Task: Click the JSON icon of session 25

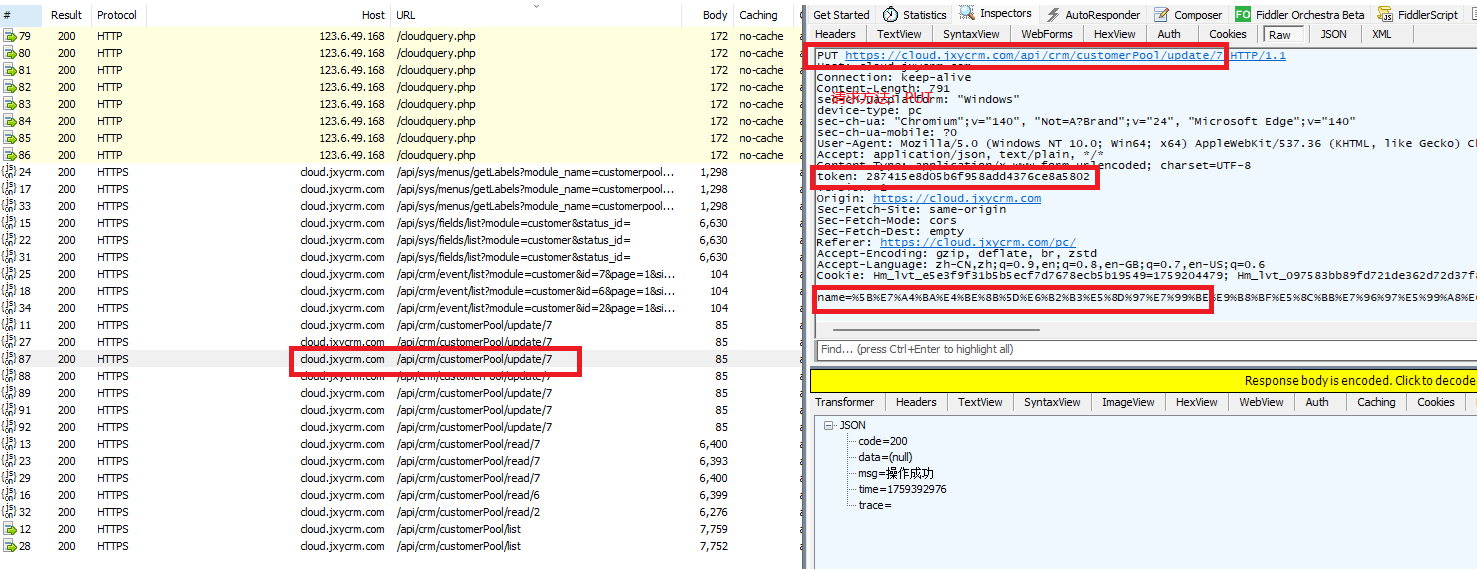Action: pos(9,274)
